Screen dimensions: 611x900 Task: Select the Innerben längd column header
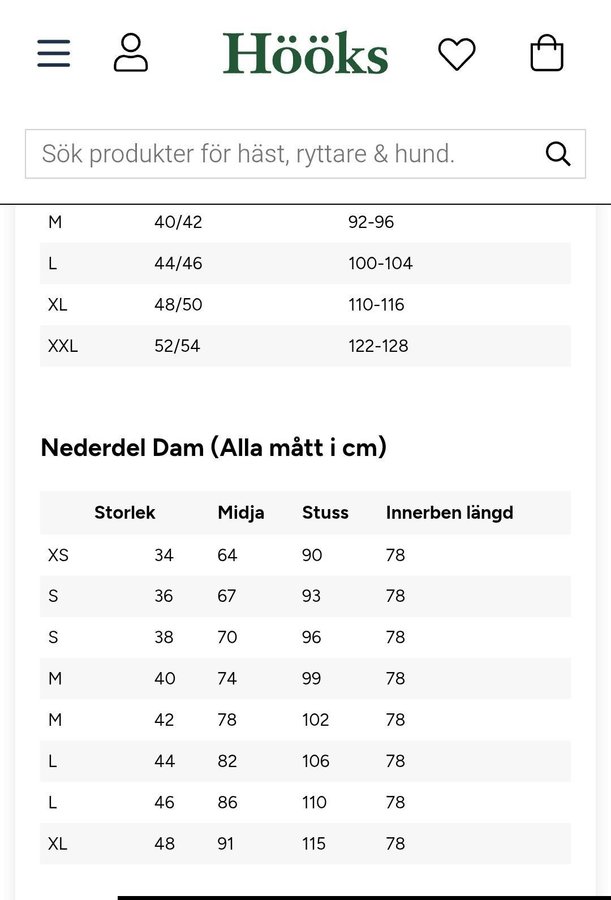pos(449,513)
